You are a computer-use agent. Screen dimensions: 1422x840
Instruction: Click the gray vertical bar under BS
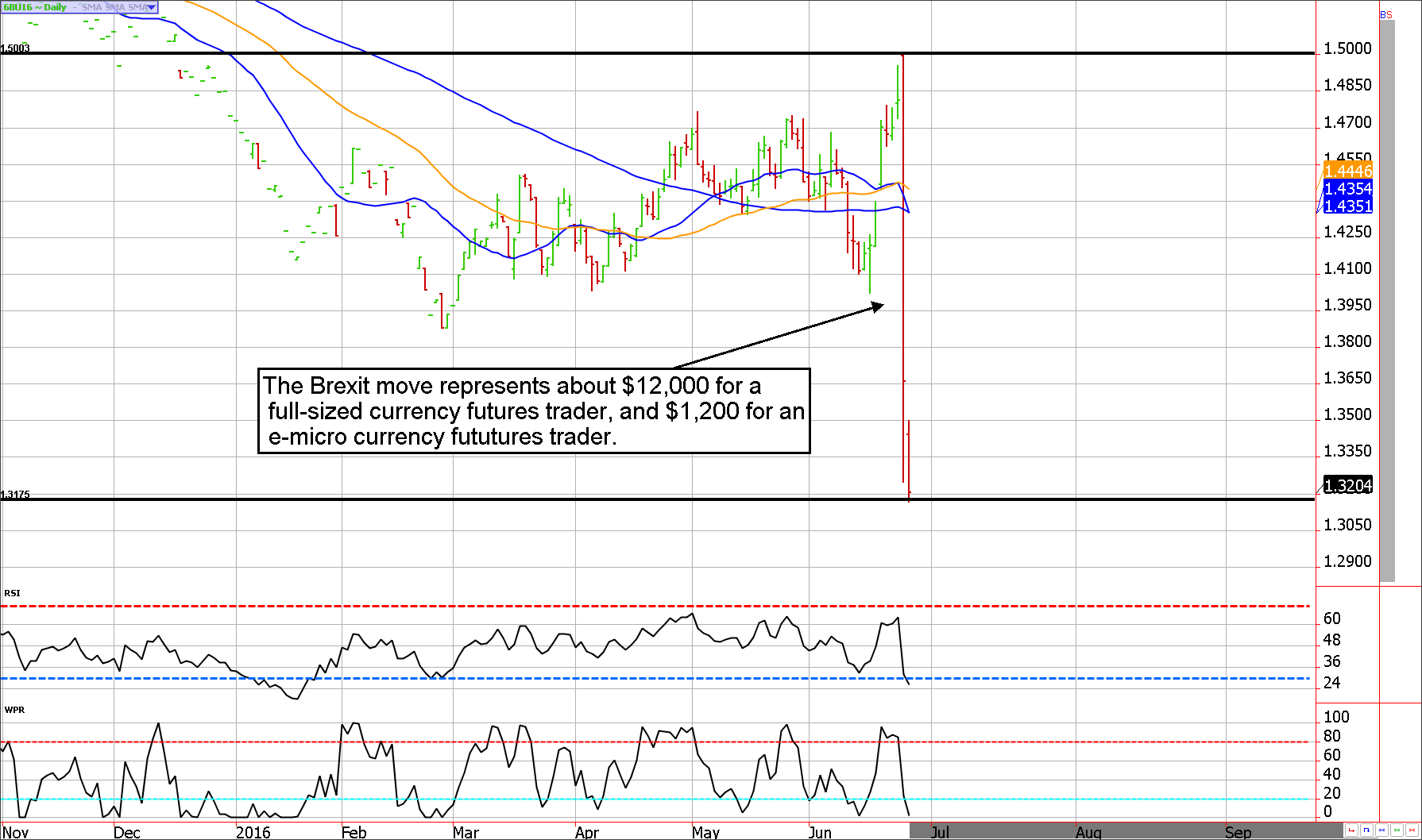click(x=1387, y=302)
